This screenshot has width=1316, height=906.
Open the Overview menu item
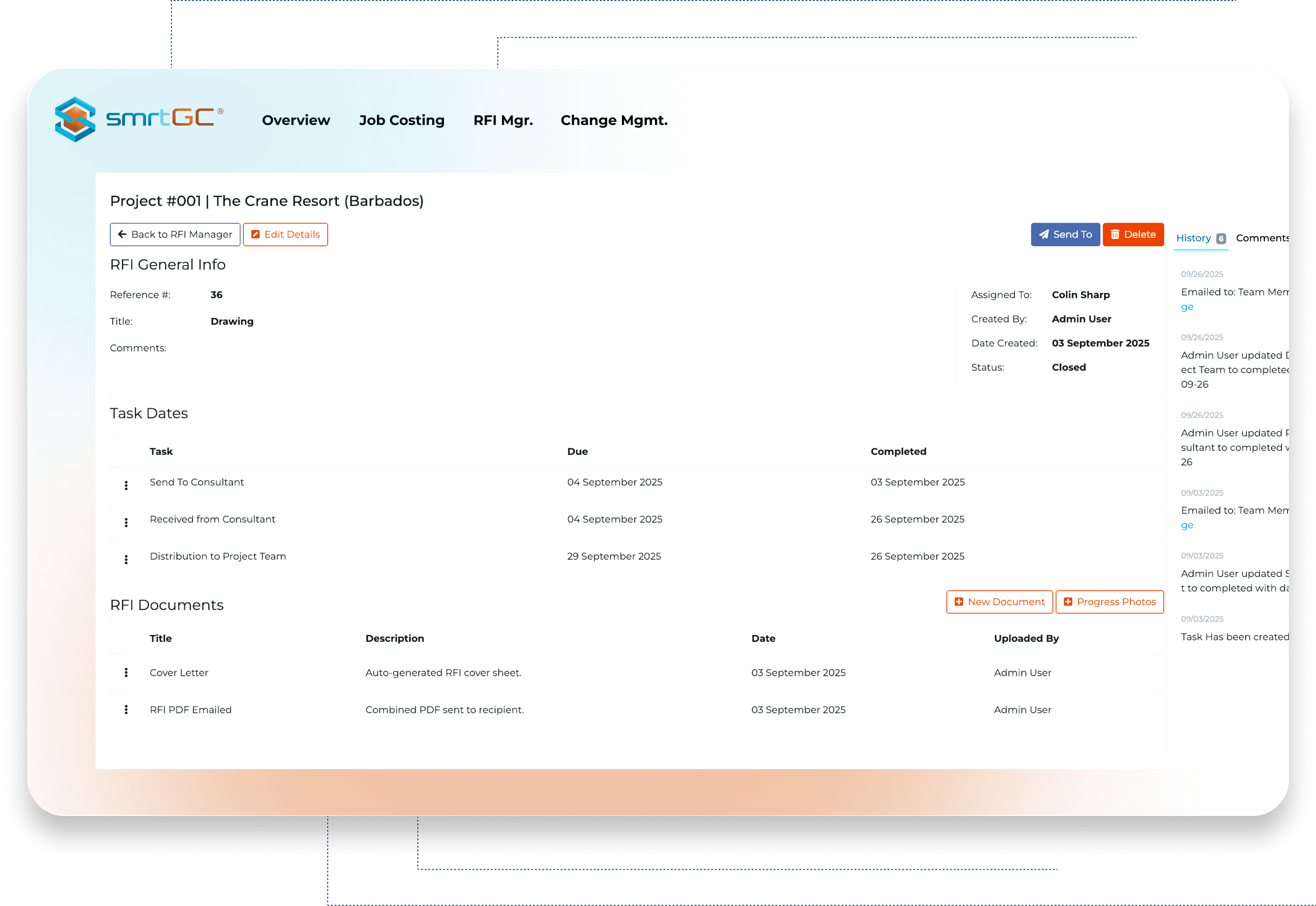[296, 120]
